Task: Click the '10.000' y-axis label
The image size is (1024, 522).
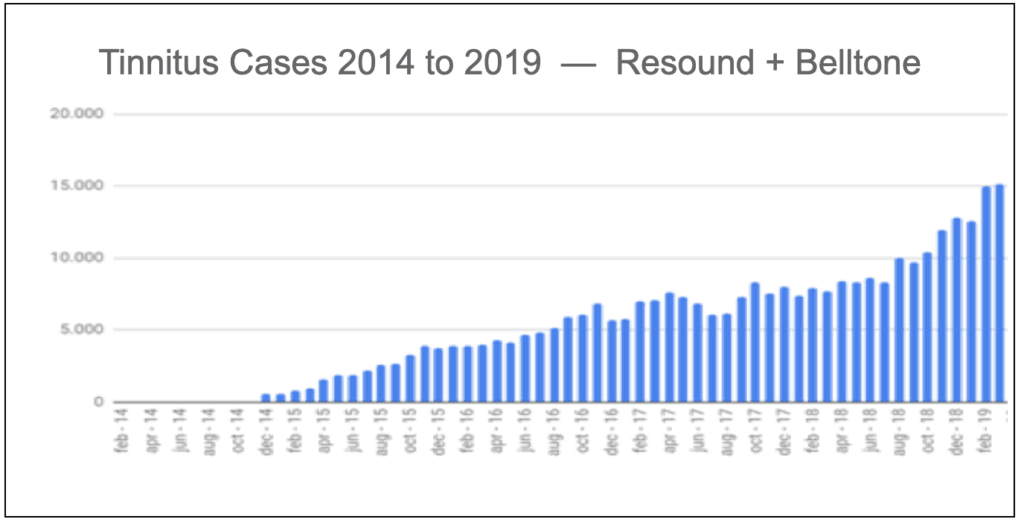Action: point(77,257)
